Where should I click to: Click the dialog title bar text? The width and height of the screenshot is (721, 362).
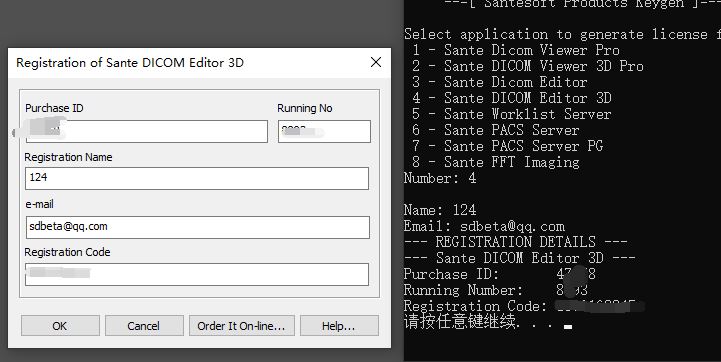pyautogui.click(x=130, y=63)
